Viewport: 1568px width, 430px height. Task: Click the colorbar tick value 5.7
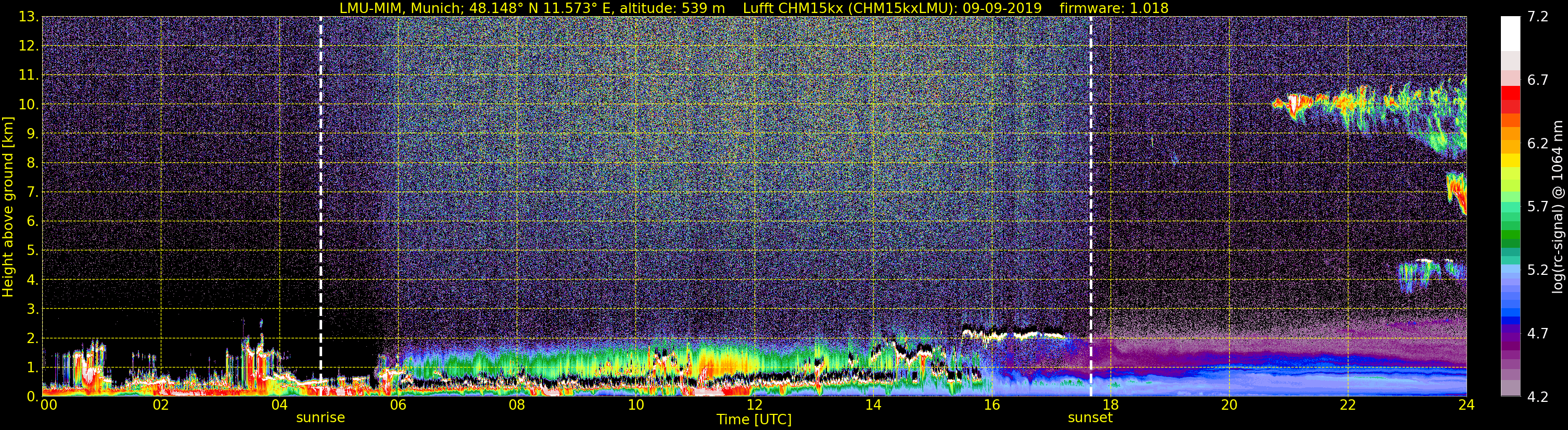tap(1538, 207)
